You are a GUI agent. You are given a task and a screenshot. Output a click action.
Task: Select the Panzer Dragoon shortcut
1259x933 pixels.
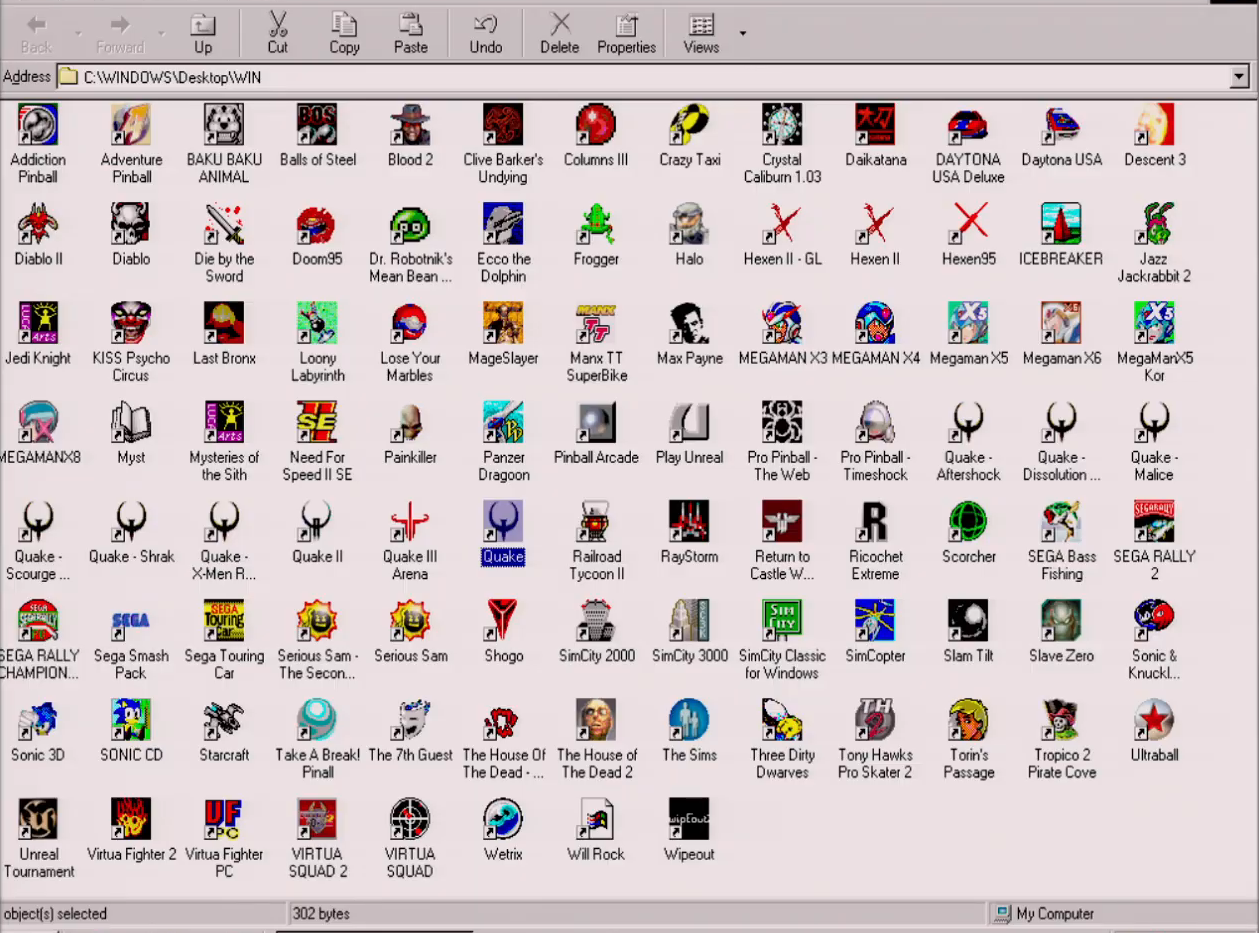point(503,422)
